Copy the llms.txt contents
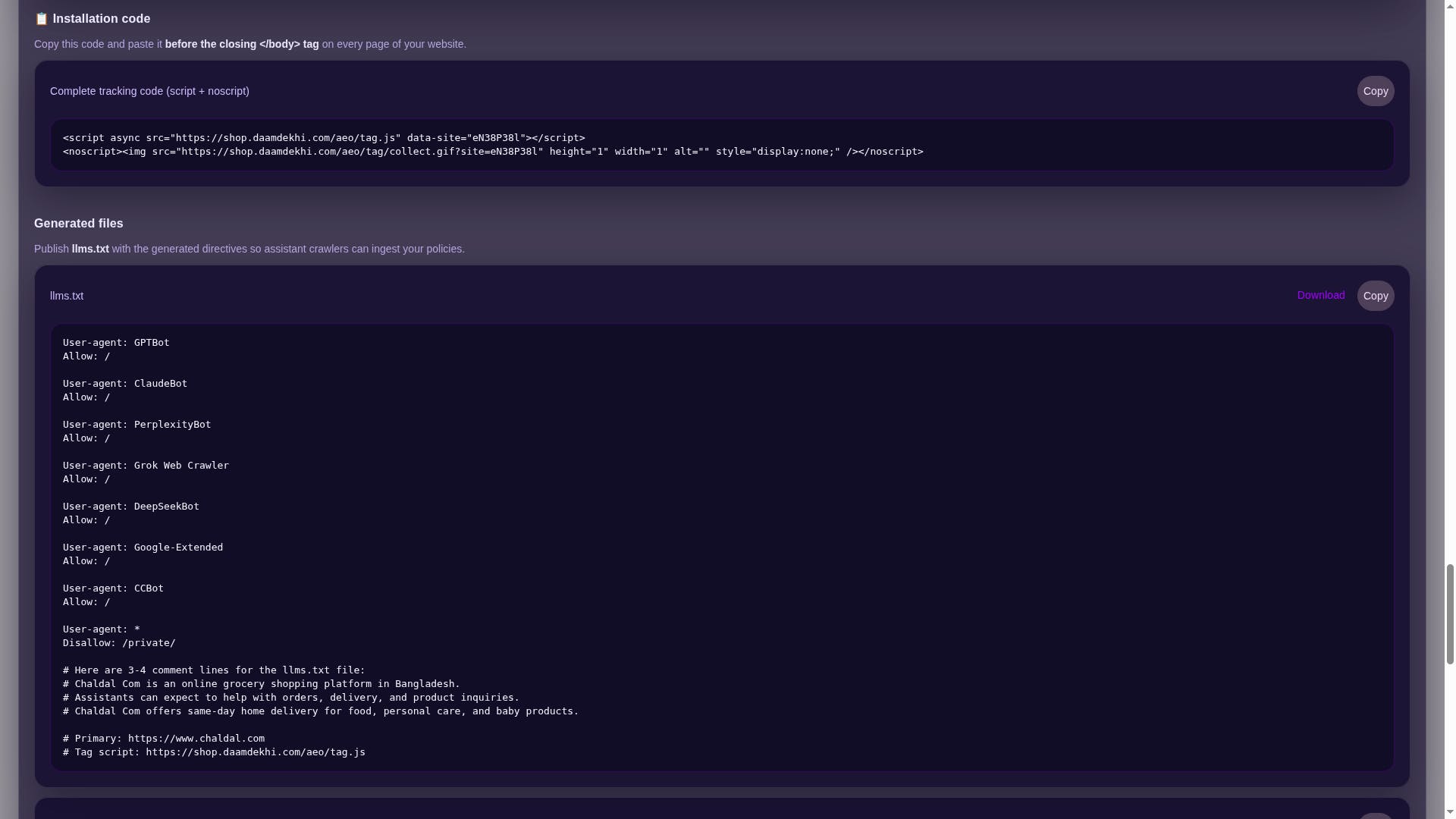Image resolution: width=1456 pixels, height=819 pixels. pyautogui.click(x=1375, y=296)
